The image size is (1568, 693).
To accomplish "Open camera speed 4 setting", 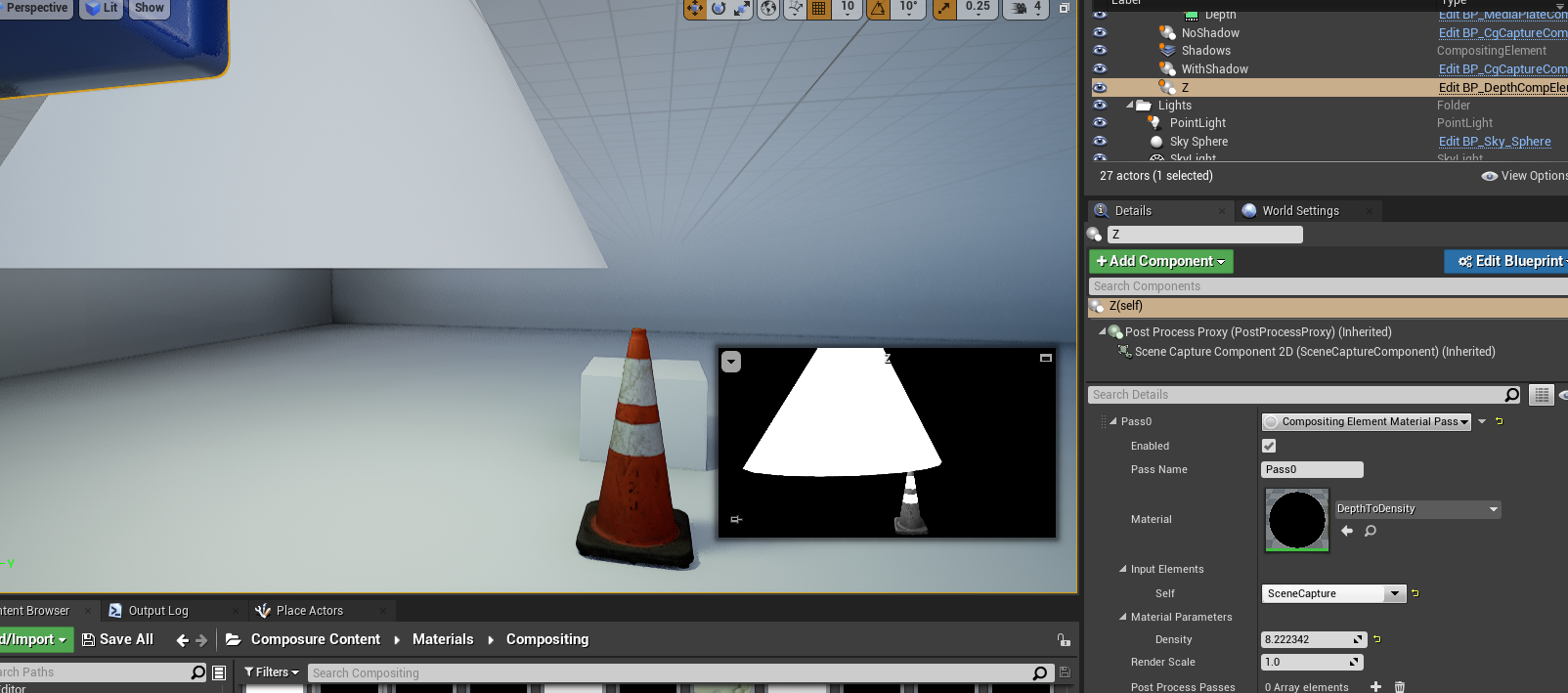I will tap(1026, 8).
